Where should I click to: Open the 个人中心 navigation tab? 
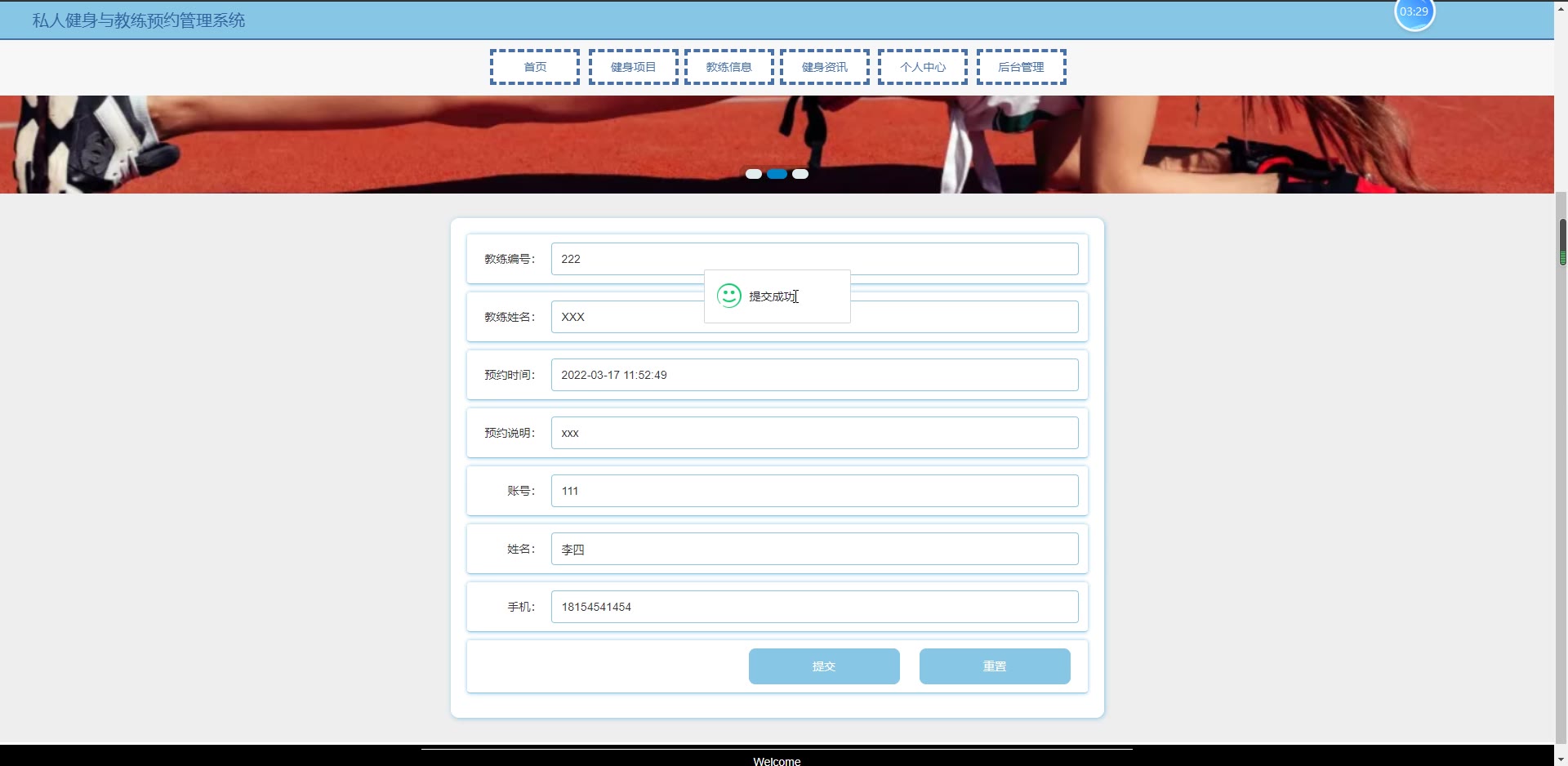(x=923, y=67)
